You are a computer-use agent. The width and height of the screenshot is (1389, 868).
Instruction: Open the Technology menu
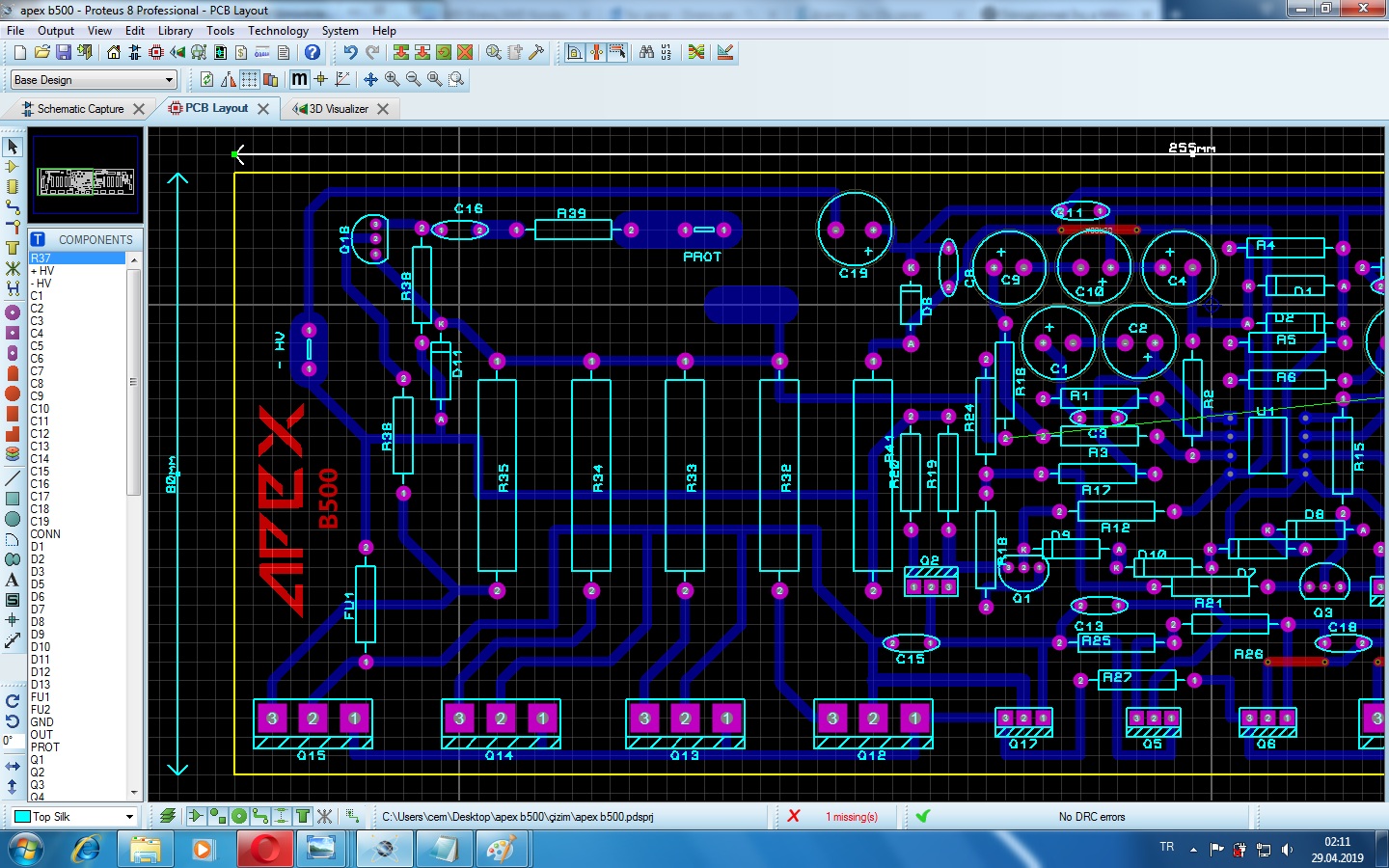pyautogui.click(x=278, y=31)
